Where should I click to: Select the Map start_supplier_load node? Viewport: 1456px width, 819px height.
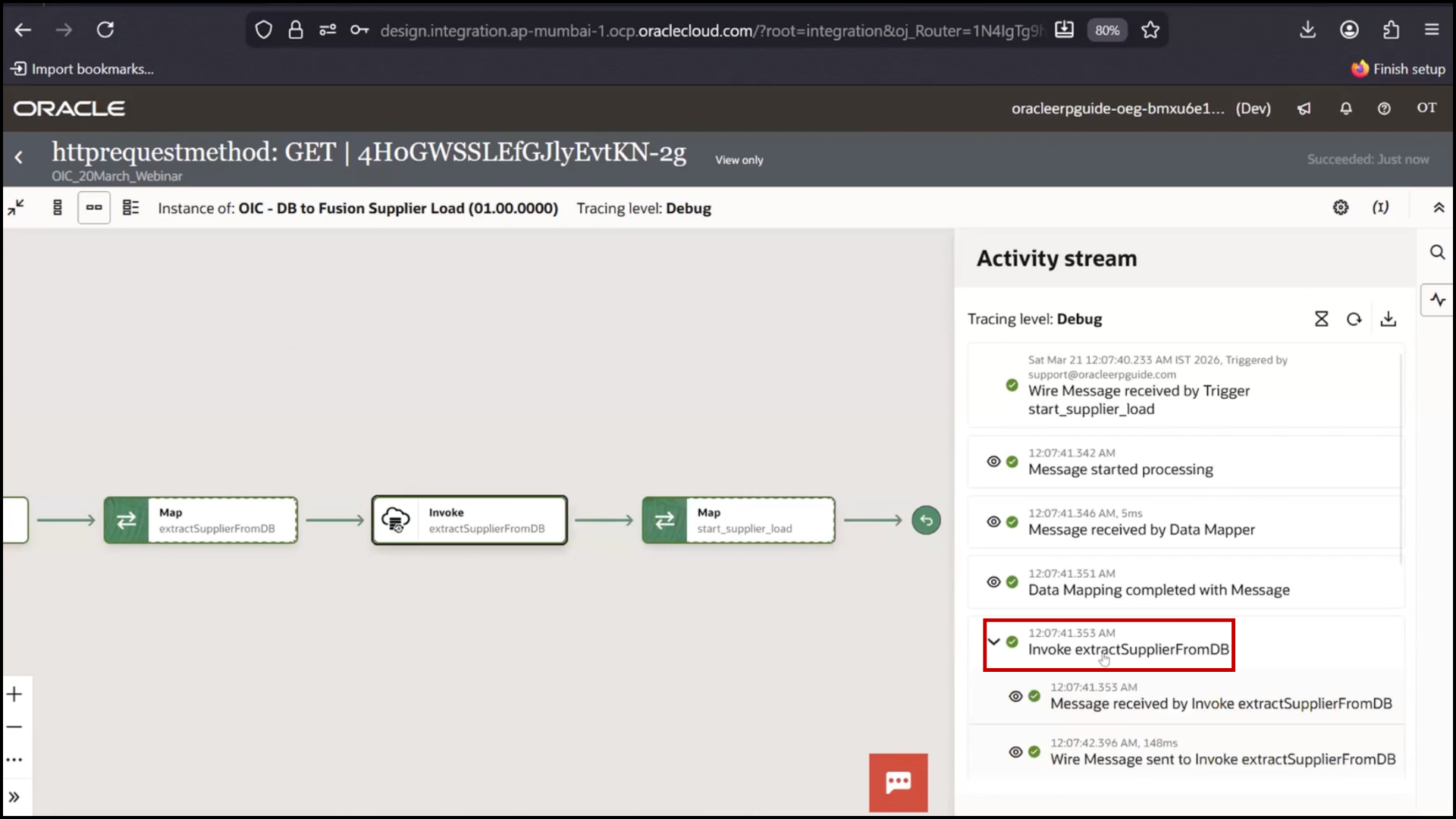tap(739, 520)
